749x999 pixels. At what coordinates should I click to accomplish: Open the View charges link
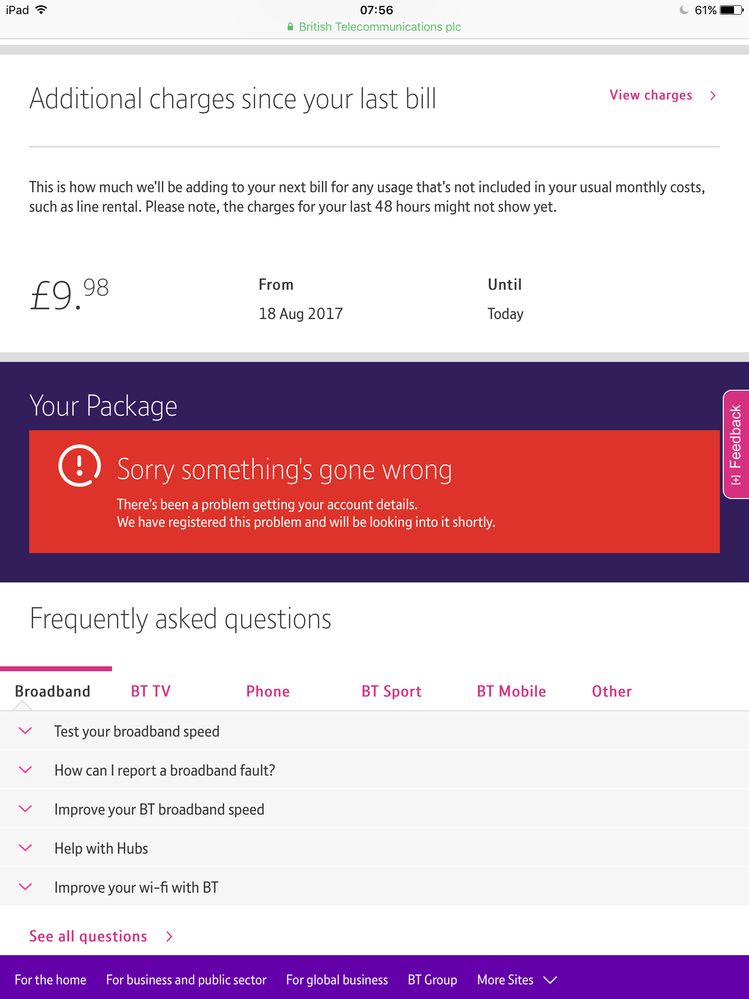[x=650, y=95]
